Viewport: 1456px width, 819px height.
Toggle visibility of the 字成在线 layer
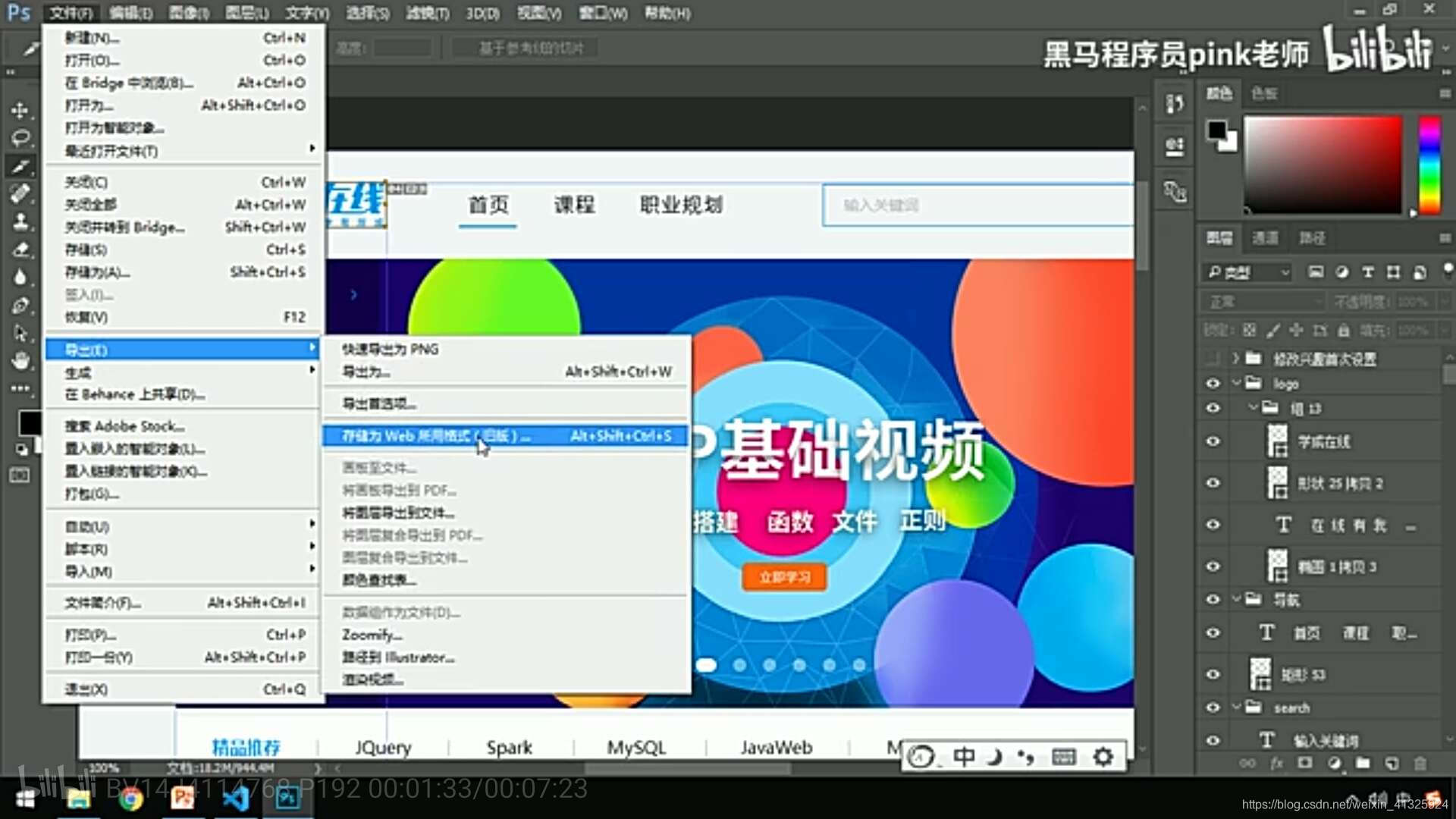[1213, 441]
